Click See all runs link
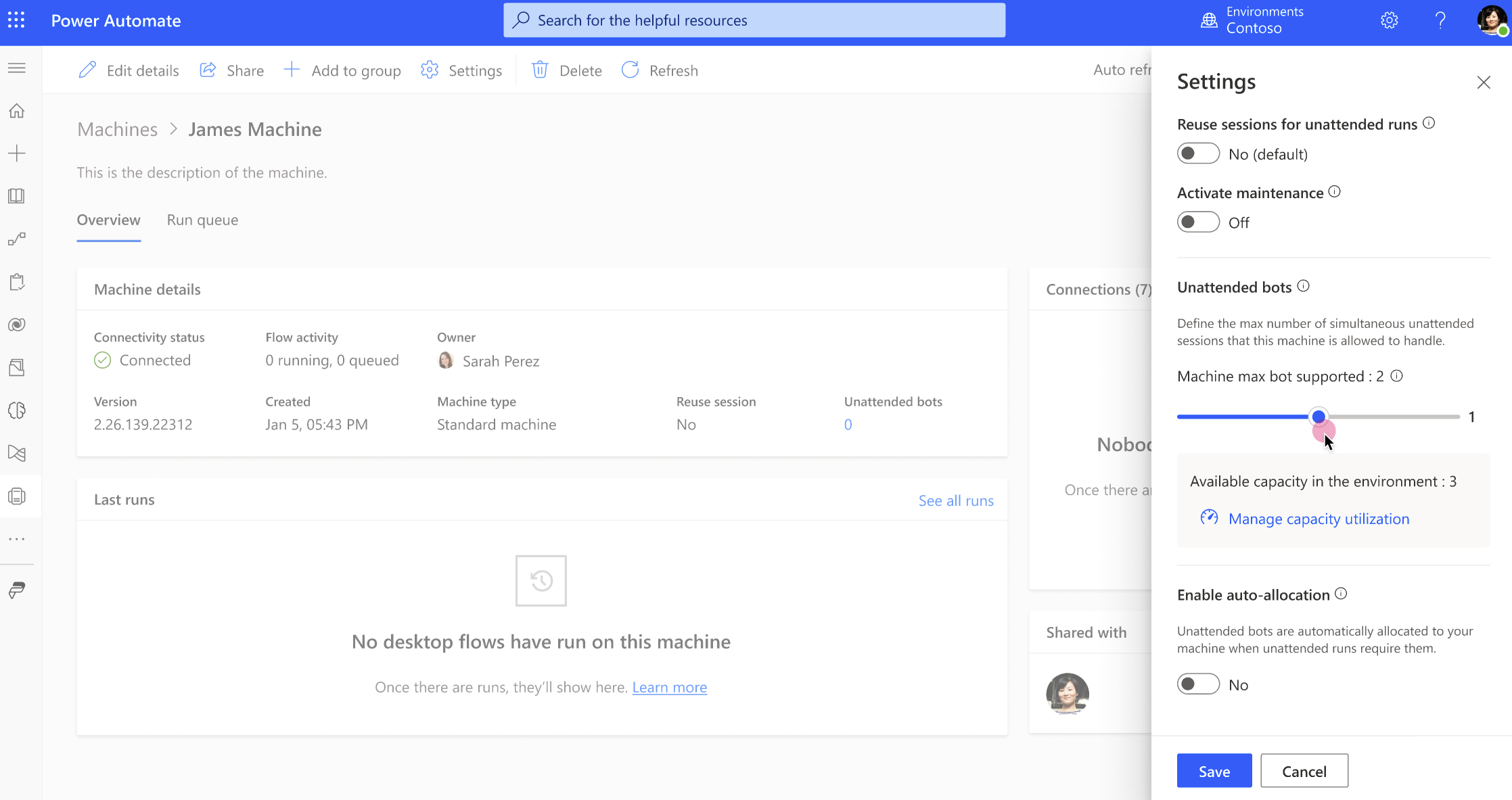The height and width of the screenshot is (800, 1512). (x=955, y=499)
